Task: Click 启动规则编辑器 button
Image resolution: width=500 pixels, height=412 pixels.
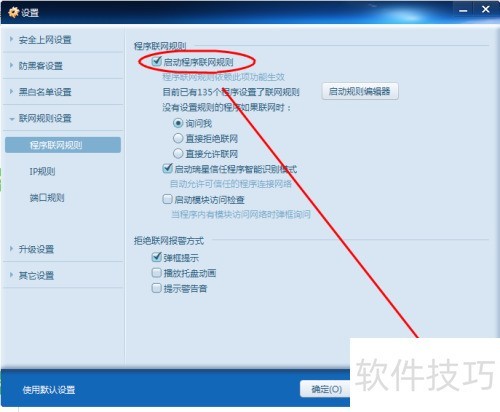Action: coord(360,91)
